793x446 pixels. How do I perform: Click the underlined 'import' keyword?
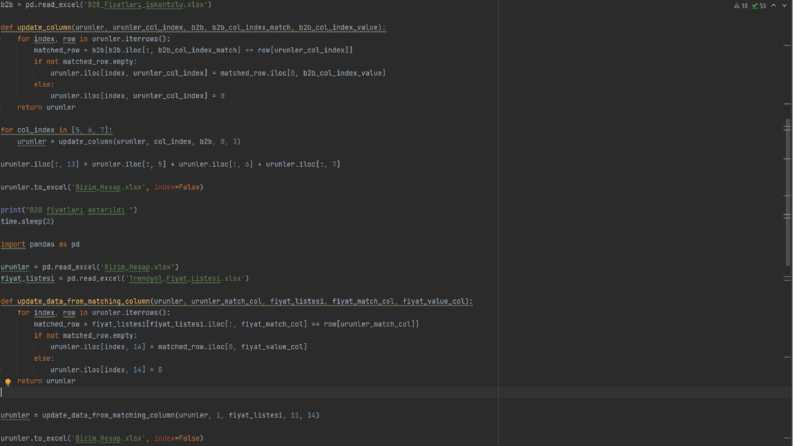(x=13, y=244)
